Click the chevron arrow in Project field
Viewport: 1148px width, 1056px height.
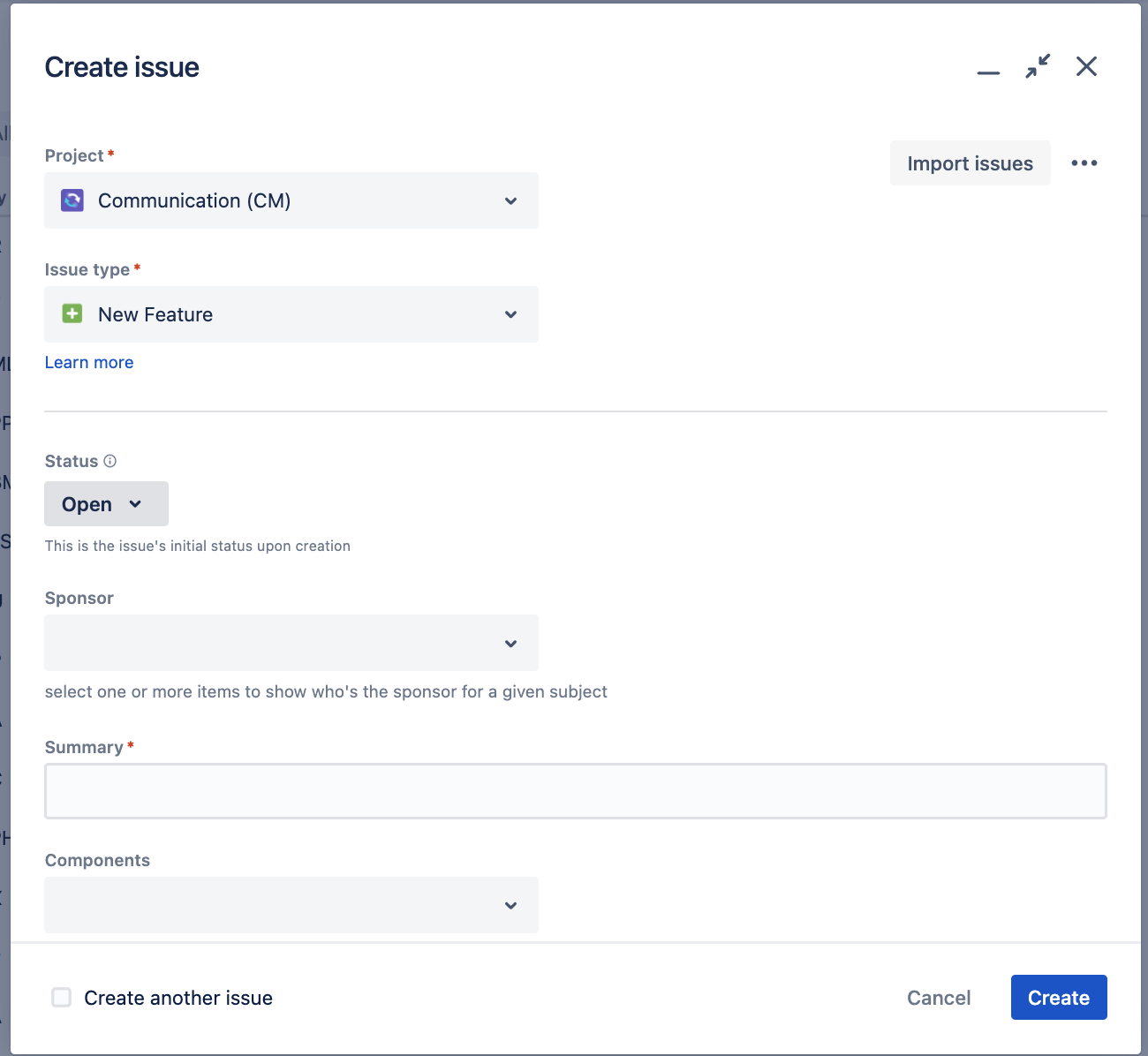click(x=510, y=201)
